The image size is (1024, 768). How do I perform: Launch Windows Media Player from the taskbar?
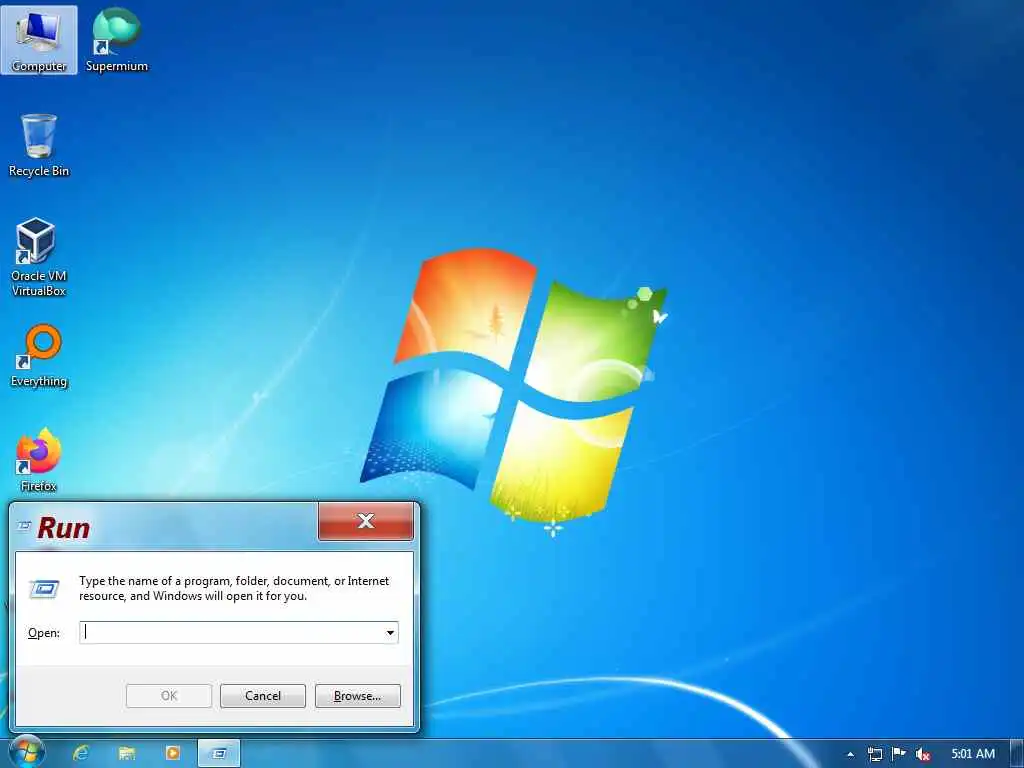172,753
